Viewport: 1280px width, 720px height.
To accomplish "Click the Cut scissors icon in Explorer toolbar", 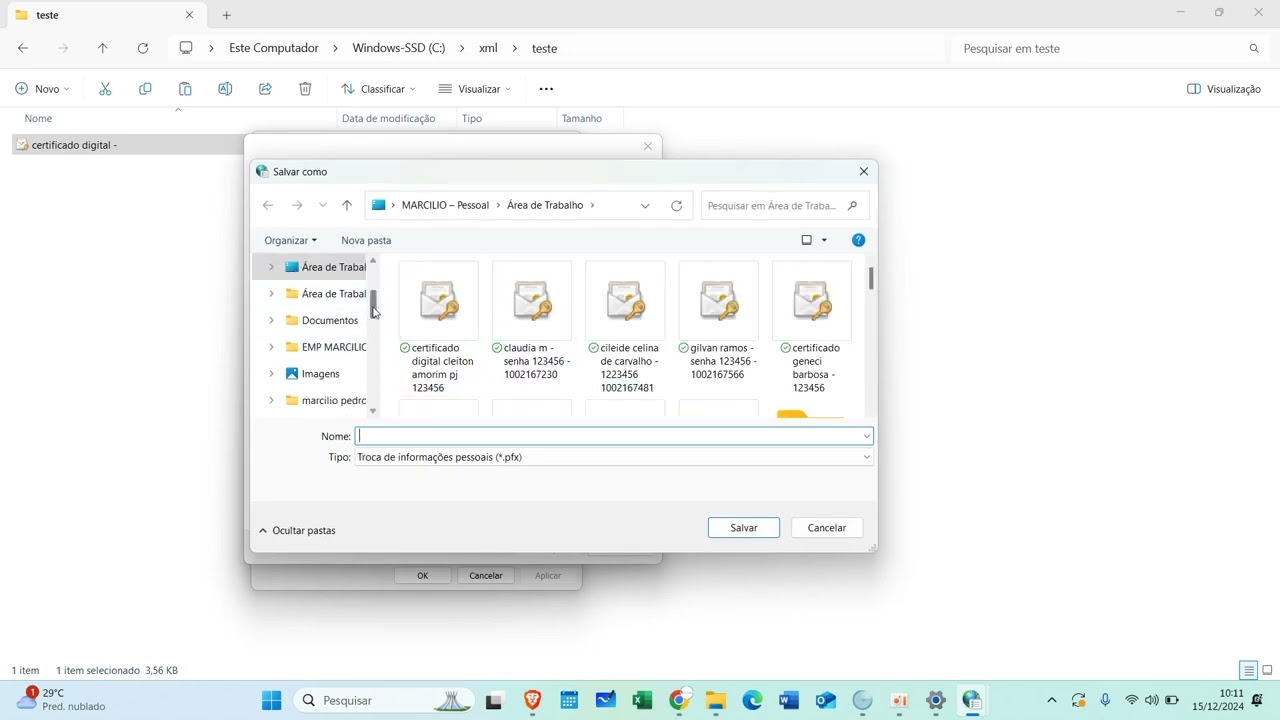I will [x=105, y=89].
